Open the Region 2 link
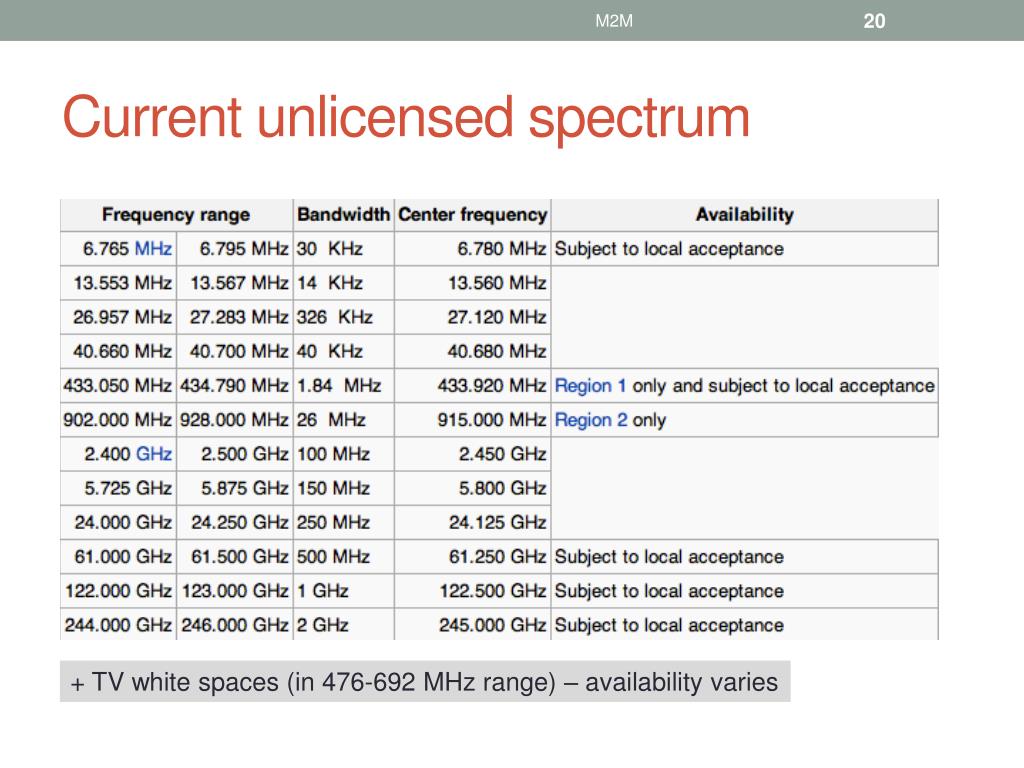Image resolution: width=1024 pixels, height=768 pixels. click(591, 420)
